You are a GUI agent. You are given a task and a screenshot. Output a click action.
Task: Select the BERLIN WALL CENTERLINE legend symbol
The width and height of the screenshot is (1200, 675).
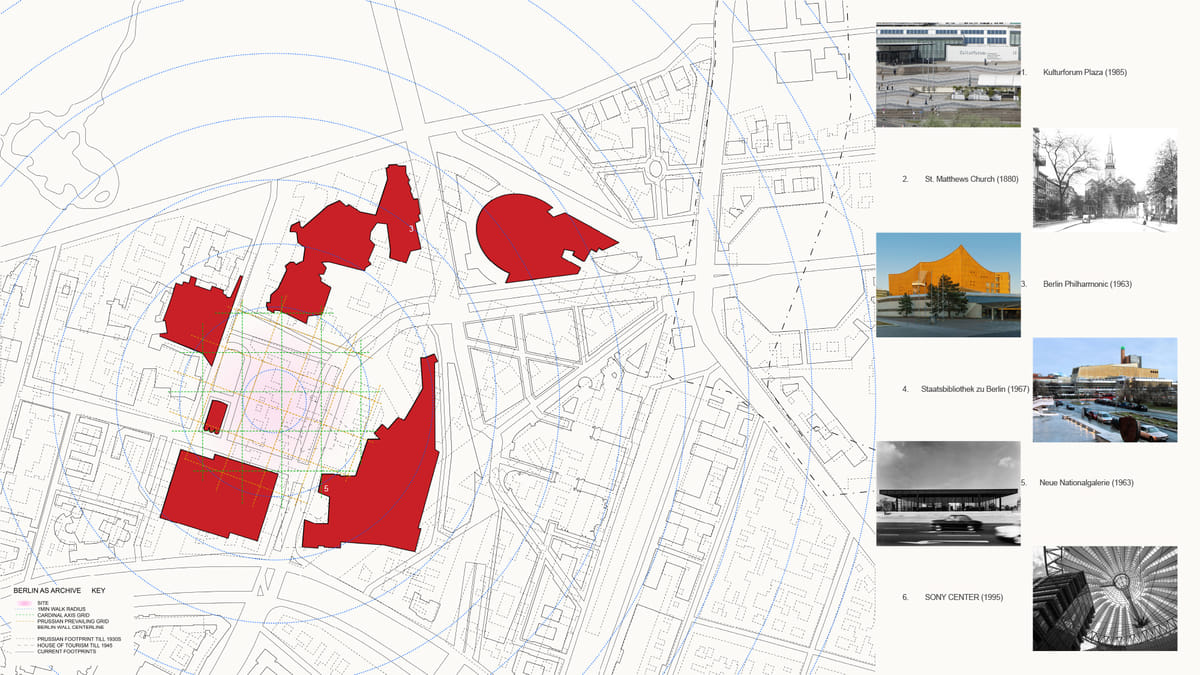pyautogui.click(x=24, y=627)
